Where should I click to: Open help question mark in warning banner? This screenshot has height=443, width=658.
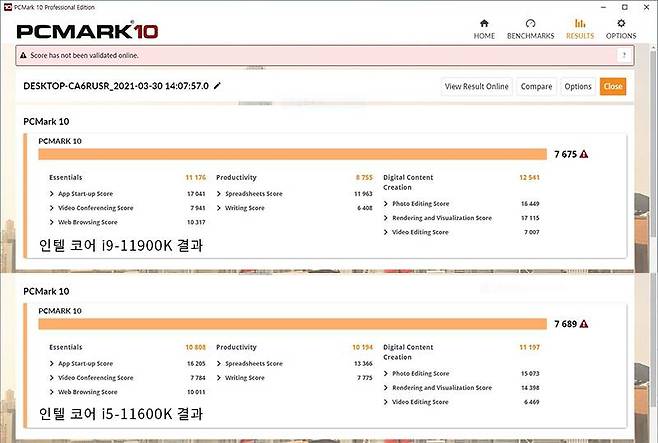(x=624, y=55)
